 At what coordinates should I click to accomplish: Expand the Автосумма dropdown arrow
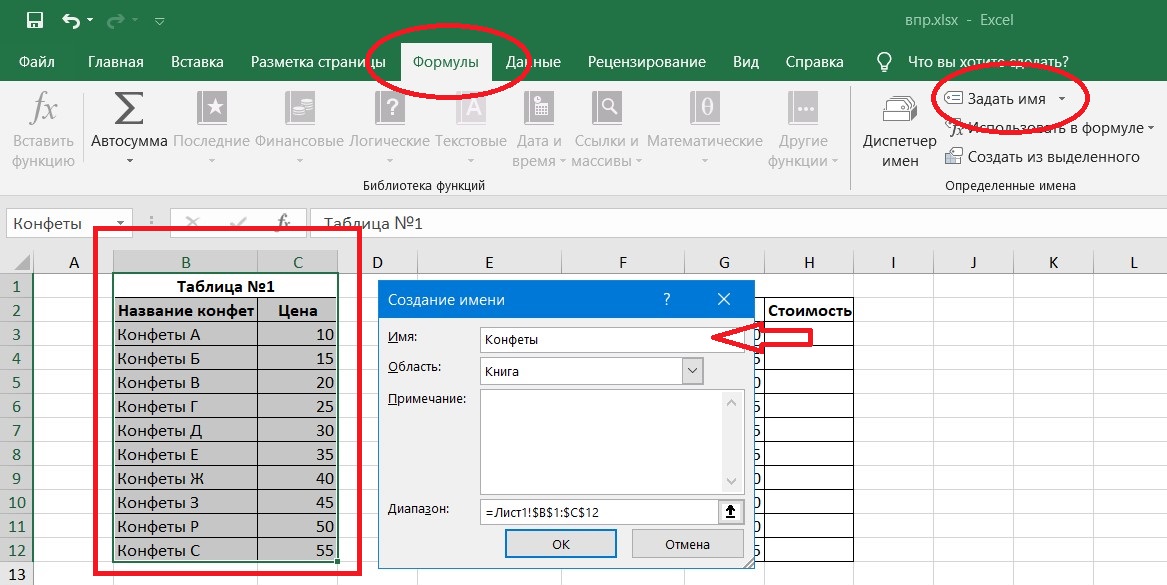click(x=130, y=161)
